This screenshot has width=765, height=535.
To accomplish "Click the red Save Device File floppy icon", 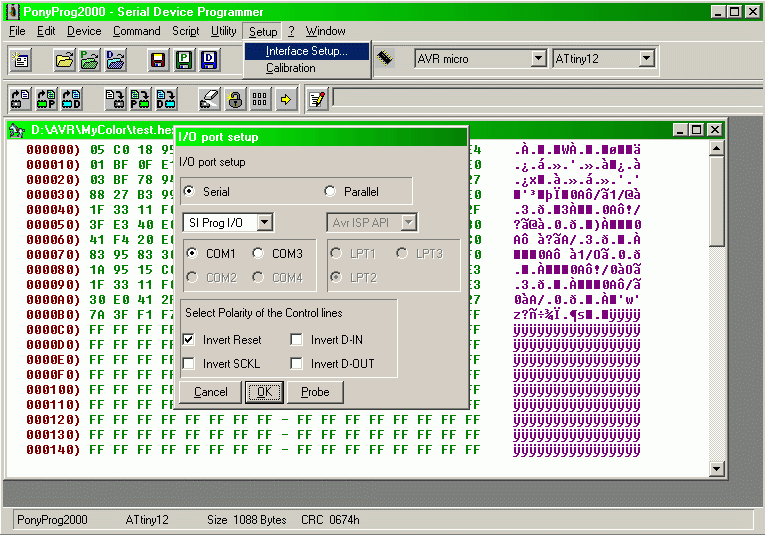I will (x=159, y=60).
